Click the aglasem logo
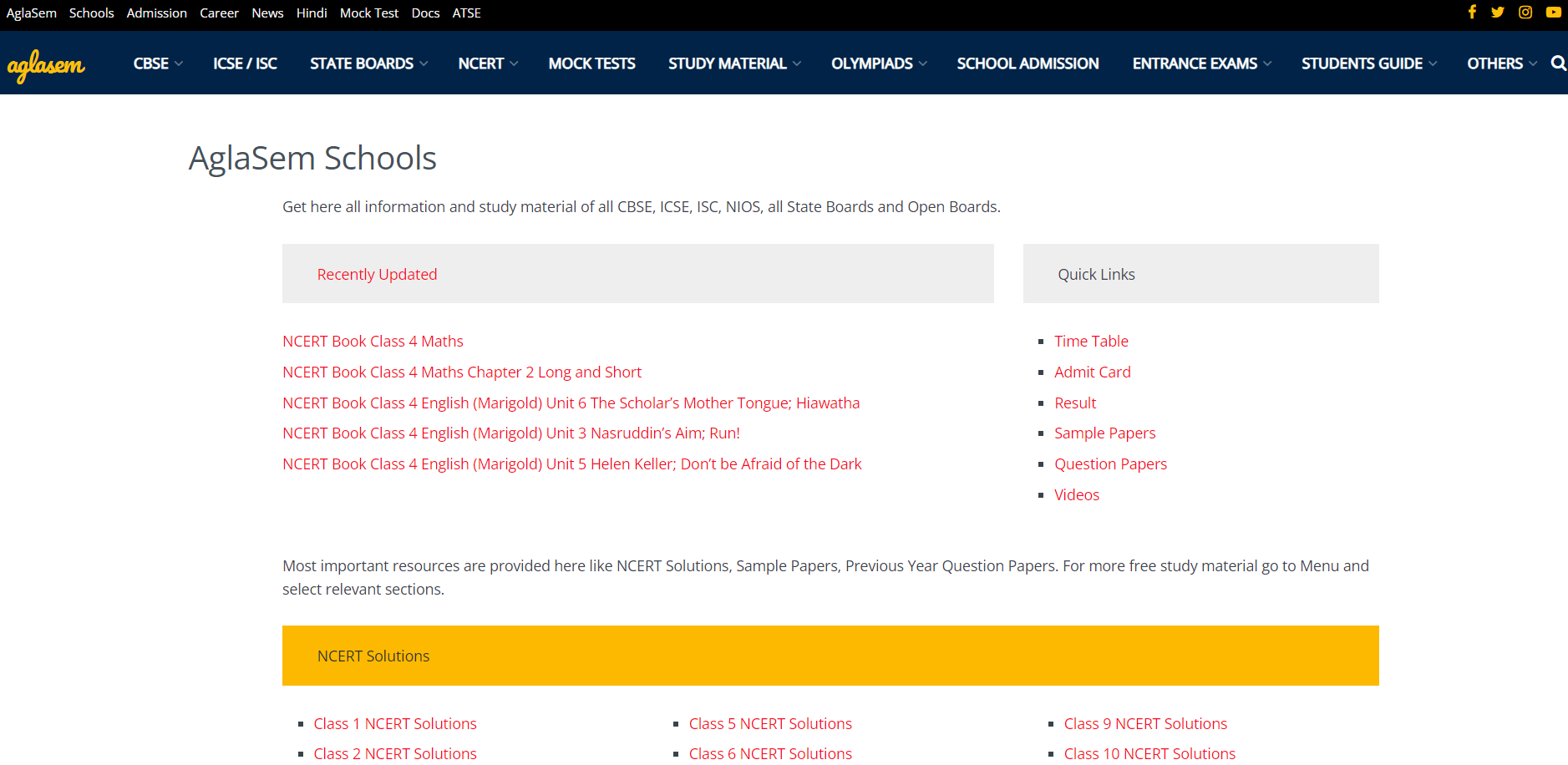This screenshot has height=765, width=1568. (46, 65)
